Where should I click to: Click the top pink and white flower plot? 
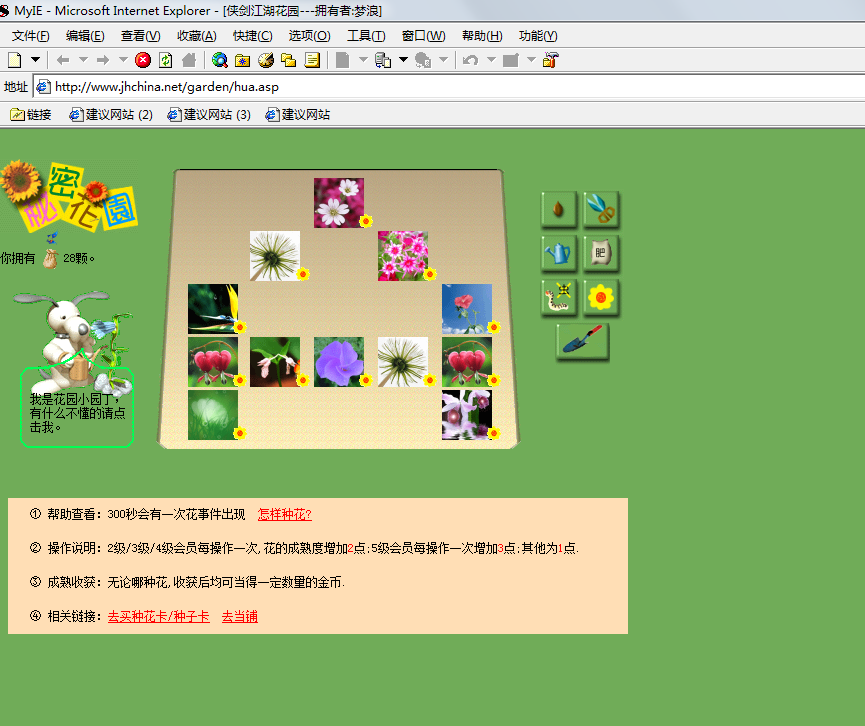pyautogui.click(x=339, y=202)
